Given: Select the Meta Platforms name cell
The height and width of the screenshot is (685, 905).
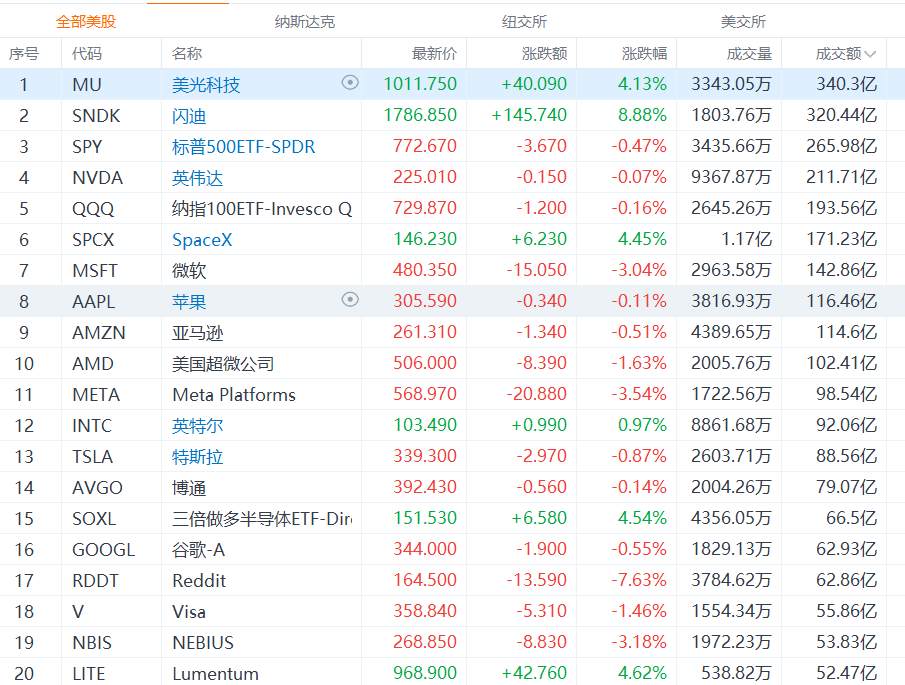Looking at the screenshot, I should pyautogui.click(x=234, y=395).
